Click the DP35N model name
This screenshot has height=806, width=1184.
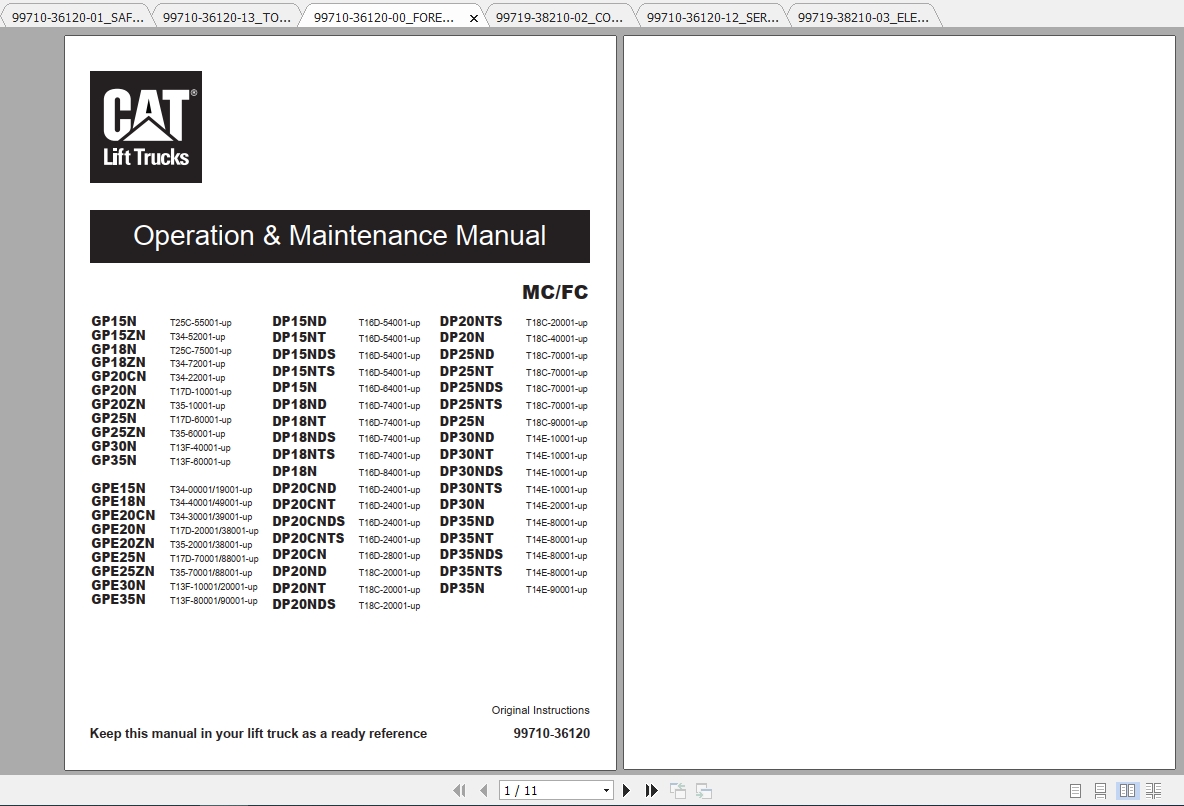click(x=462, y=588)
